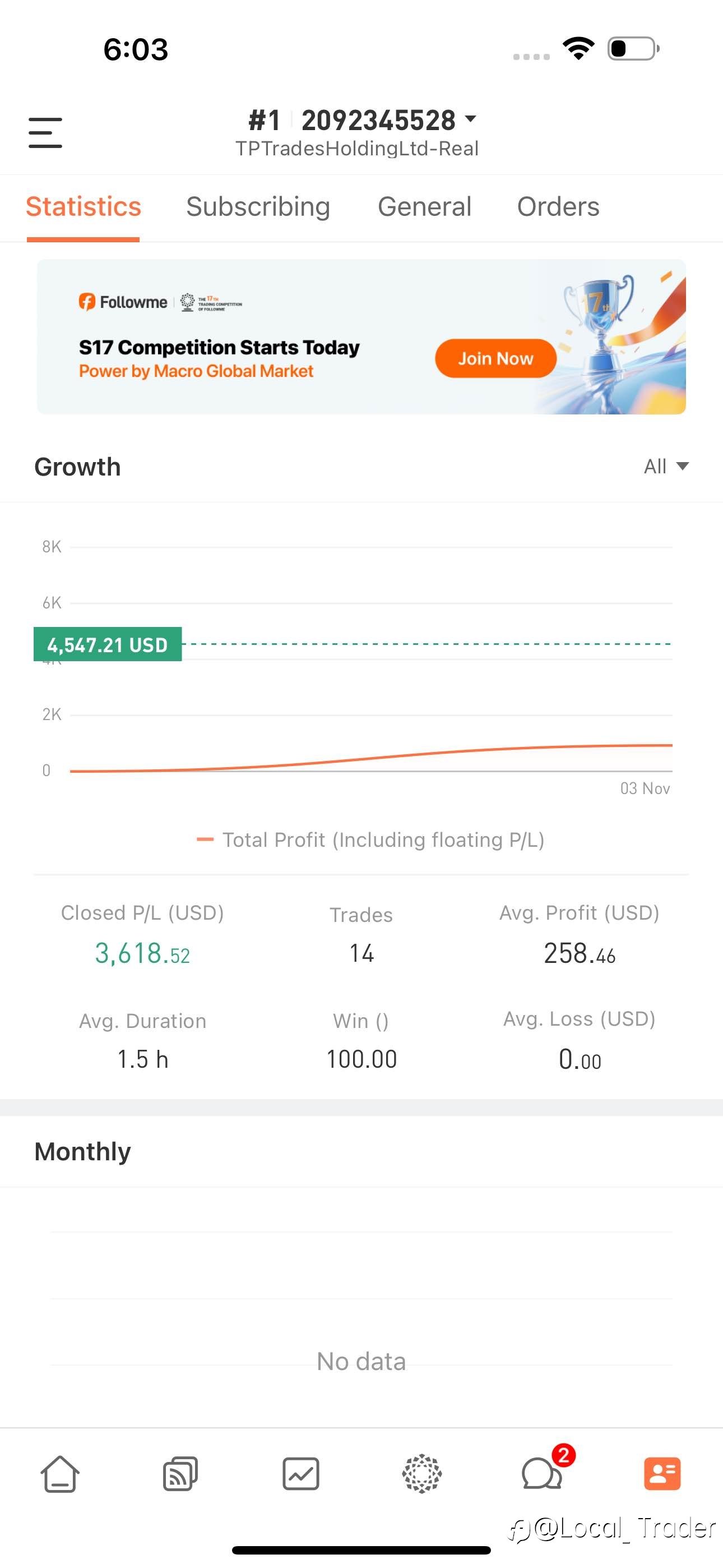This screenshot has height=1568, width=723.
Task: Open the signal feed cast icon
Action: coord(180,1474)
